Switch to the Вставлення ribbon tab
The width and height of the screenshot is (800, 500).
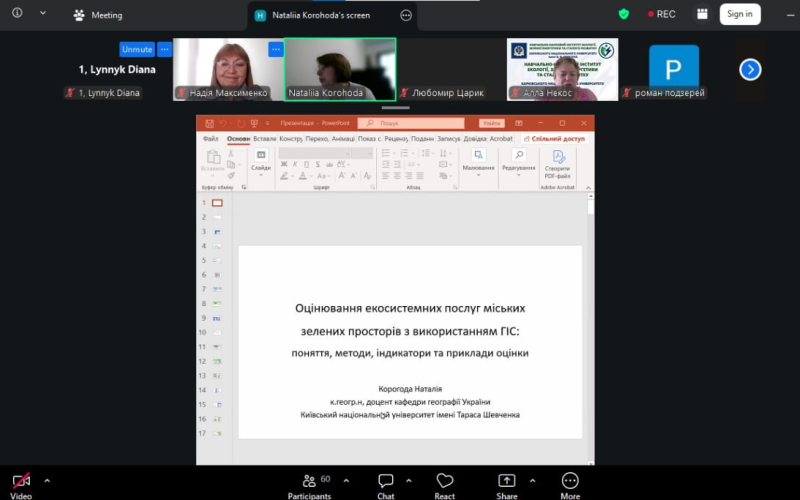click(x=264, y=139)
